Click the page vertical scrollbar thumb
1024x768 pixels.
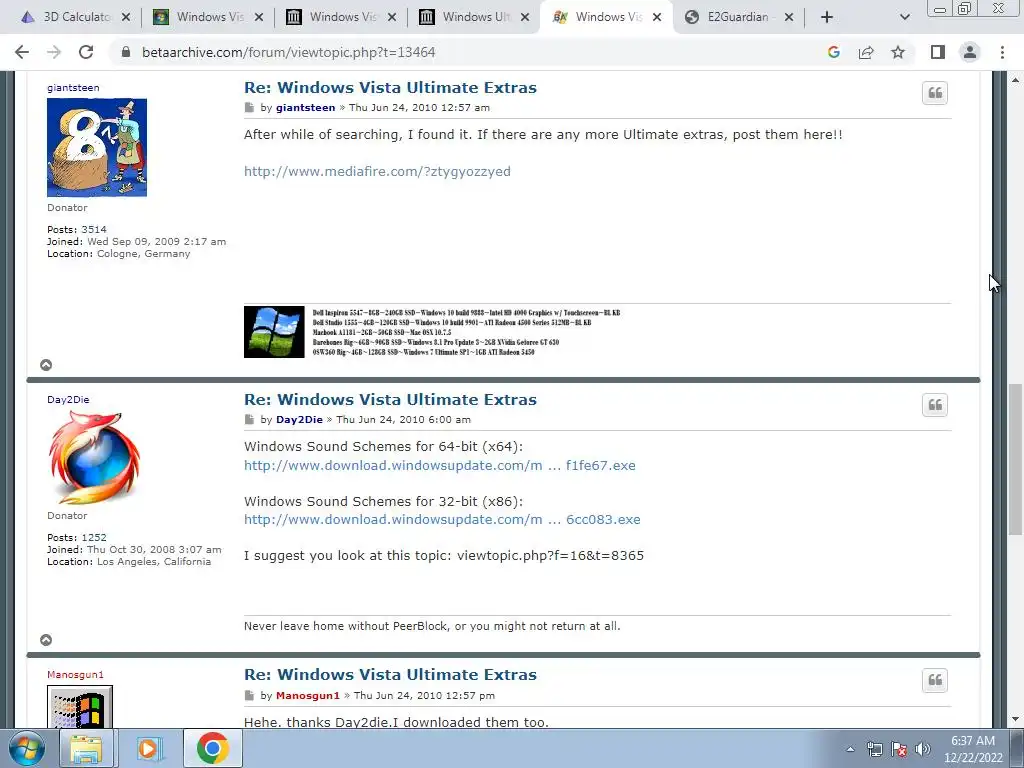pyautogui.click(x=1015, y=460)
